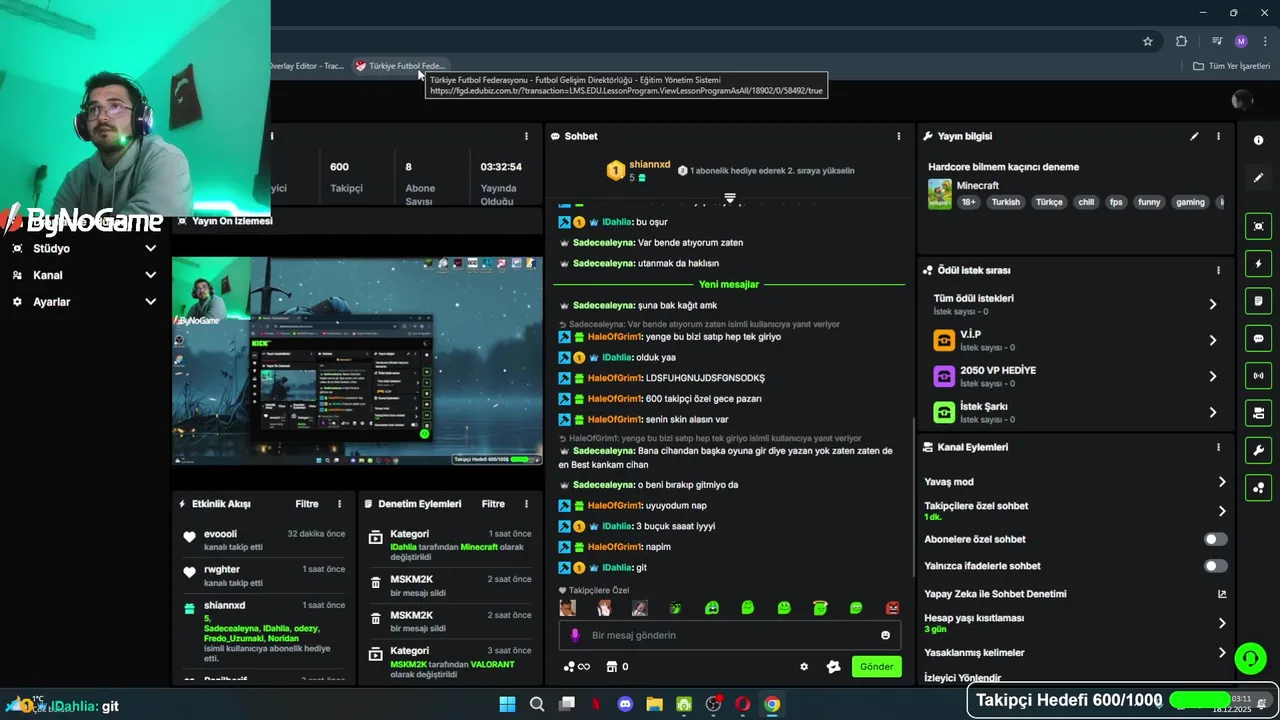
Task: Open the user avatar at top right
Action: point(1242,100)
